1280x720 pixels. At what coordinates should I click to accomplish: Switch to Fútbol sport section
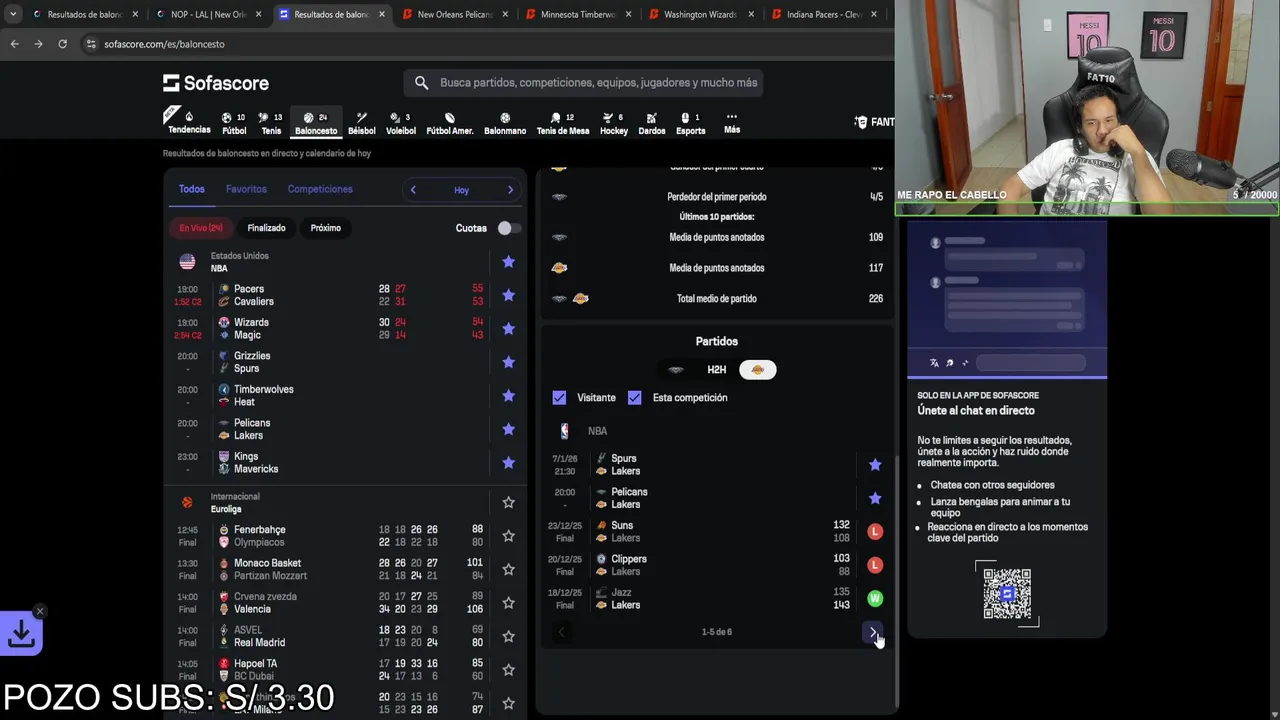coord(234,123)
